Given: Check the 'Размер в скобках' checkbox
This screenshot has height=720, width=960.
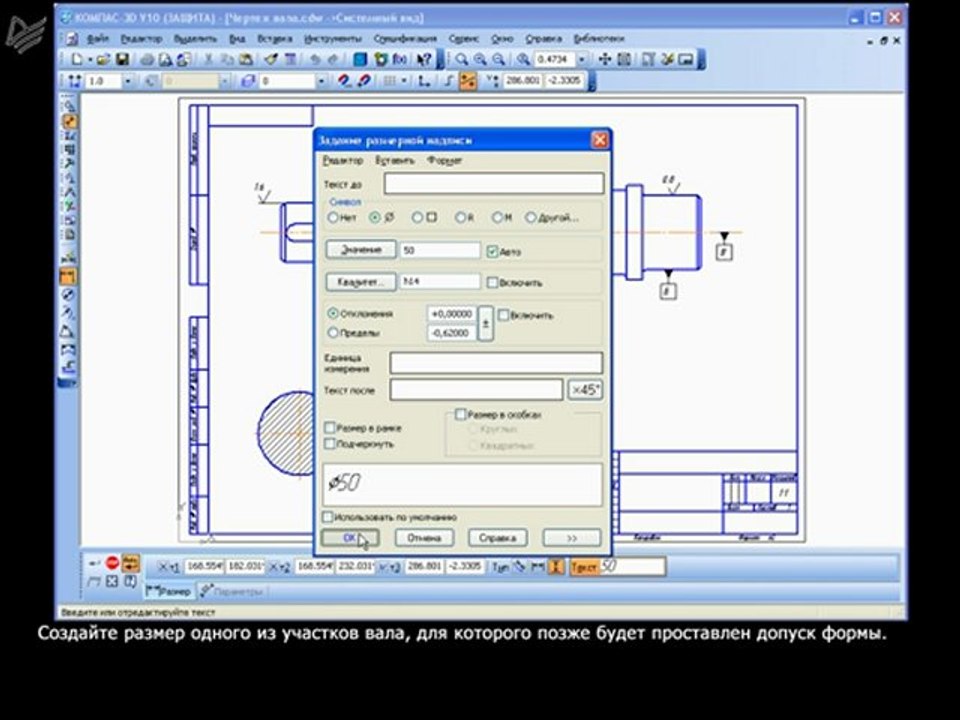Looking at the screenshot, I should coord(460,414).
